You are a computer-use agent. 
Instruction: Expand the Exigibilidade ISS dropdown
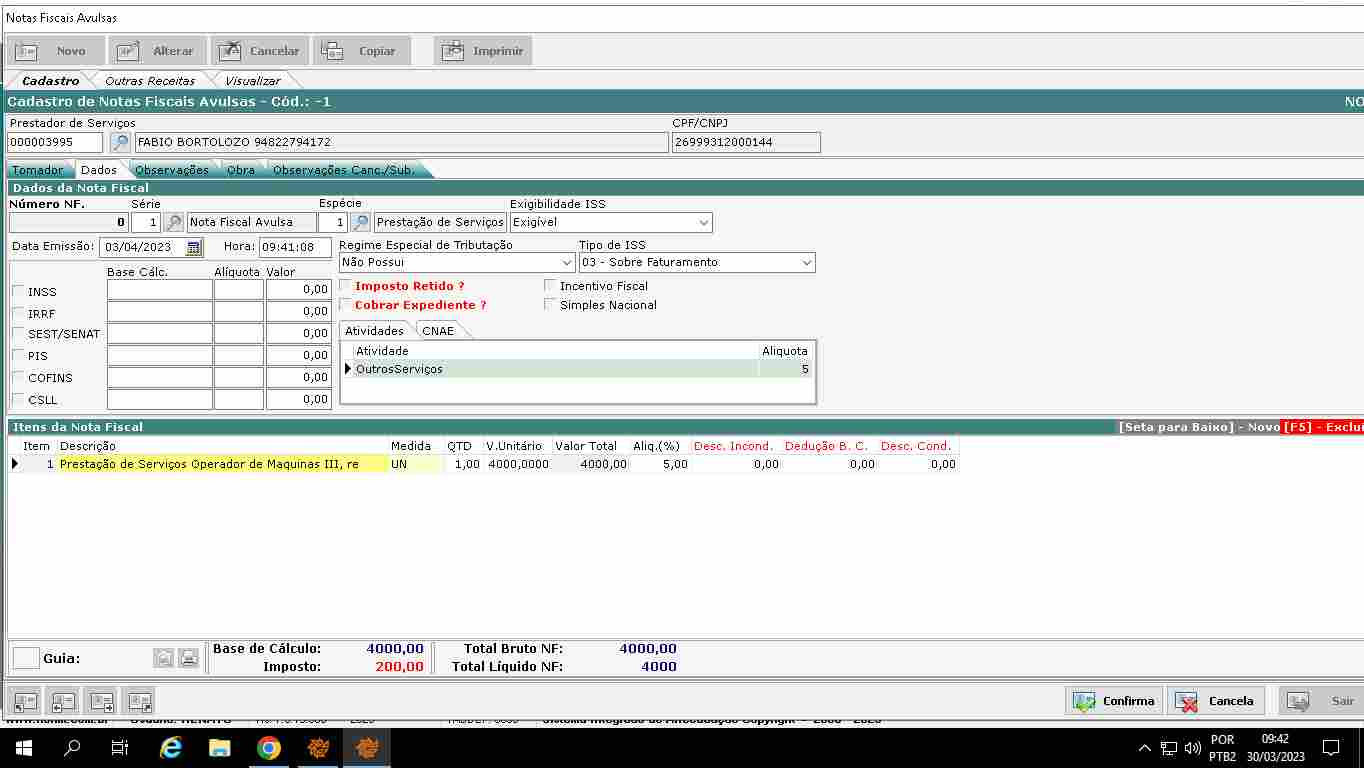click(704, 222)
